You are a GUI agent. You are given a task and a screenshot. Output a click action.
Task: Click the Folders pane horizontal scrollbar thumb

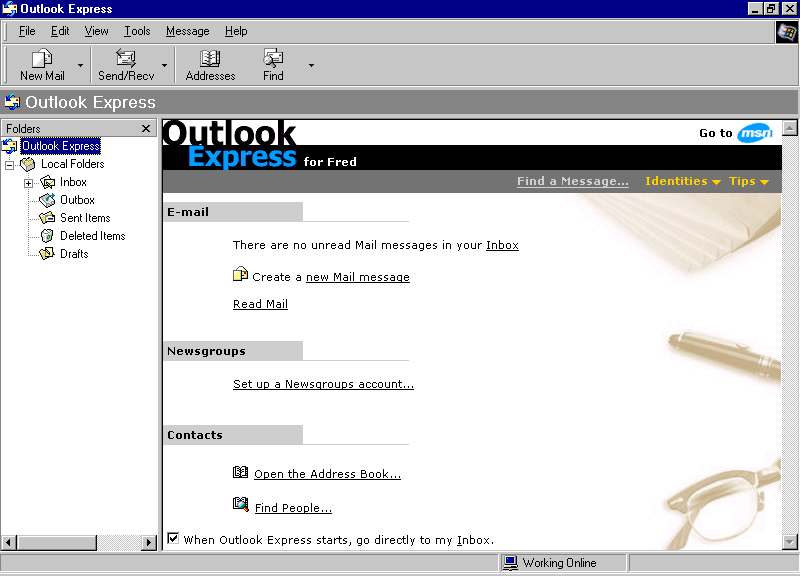point(57,542)
